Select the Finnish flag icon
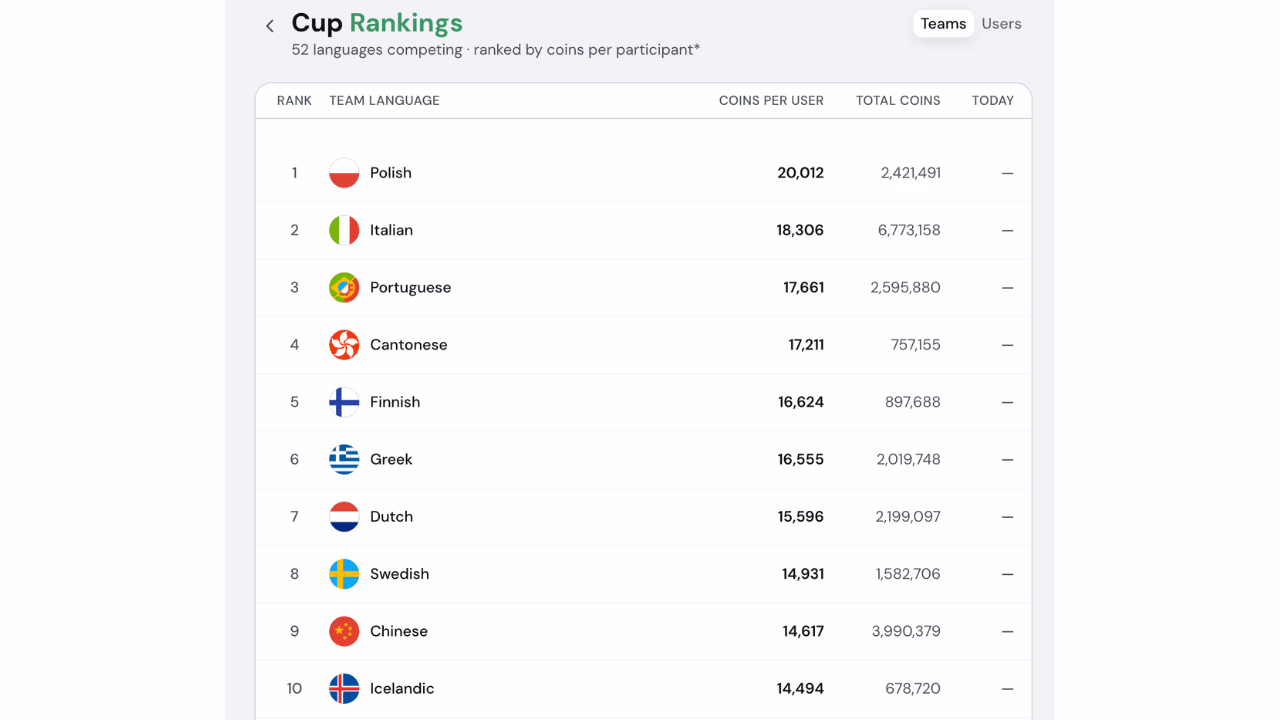 [x=344, y=402]
